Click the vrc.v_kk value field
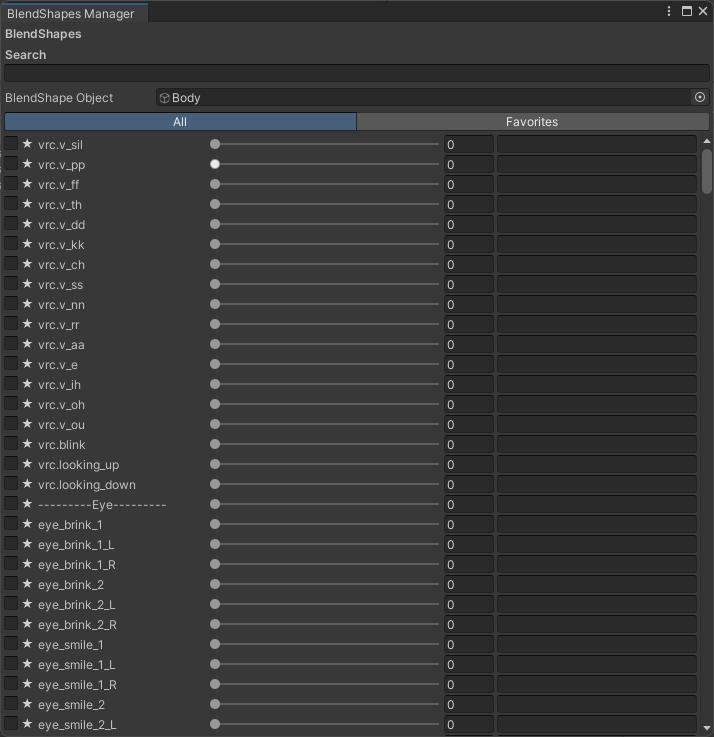This screenshot has height=737, width=714. pyautogui.click(x=468, y=245)
